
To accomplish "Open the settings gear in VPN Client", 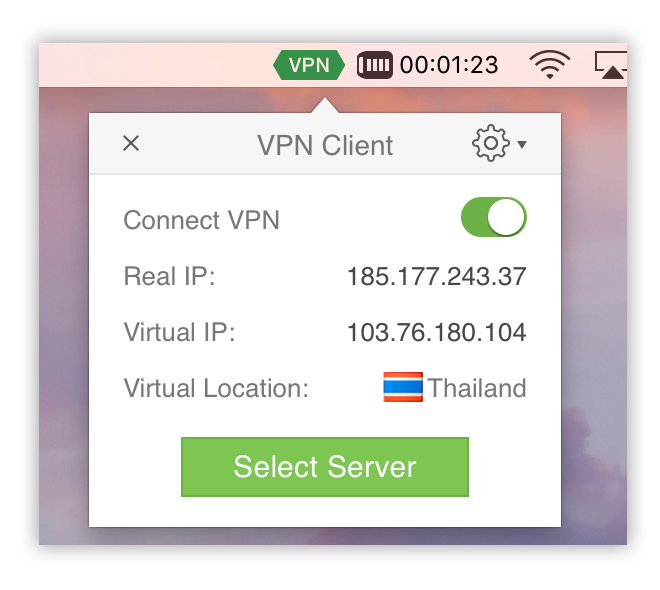I will (x=490, y=143).
